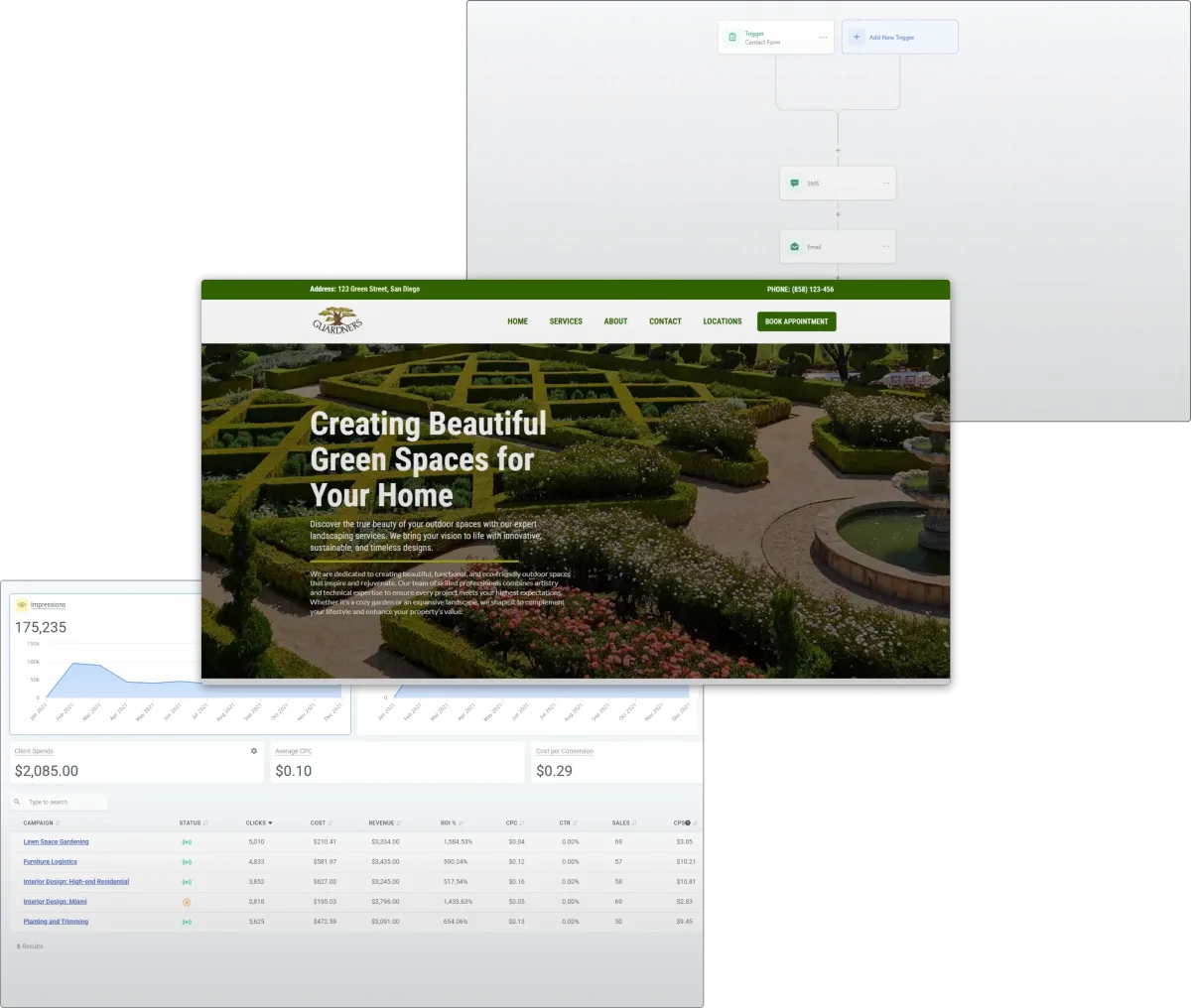
Task: Toggle status of Lawn Space Gardening campaign
Action: point(187,841)
